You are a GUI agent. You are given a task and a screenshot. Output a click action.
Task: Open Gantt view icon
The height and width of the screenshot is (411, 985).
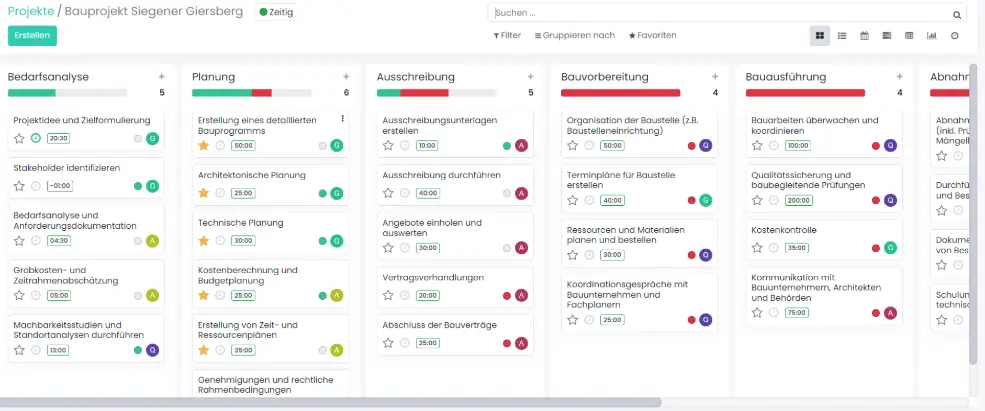(887, 36)
